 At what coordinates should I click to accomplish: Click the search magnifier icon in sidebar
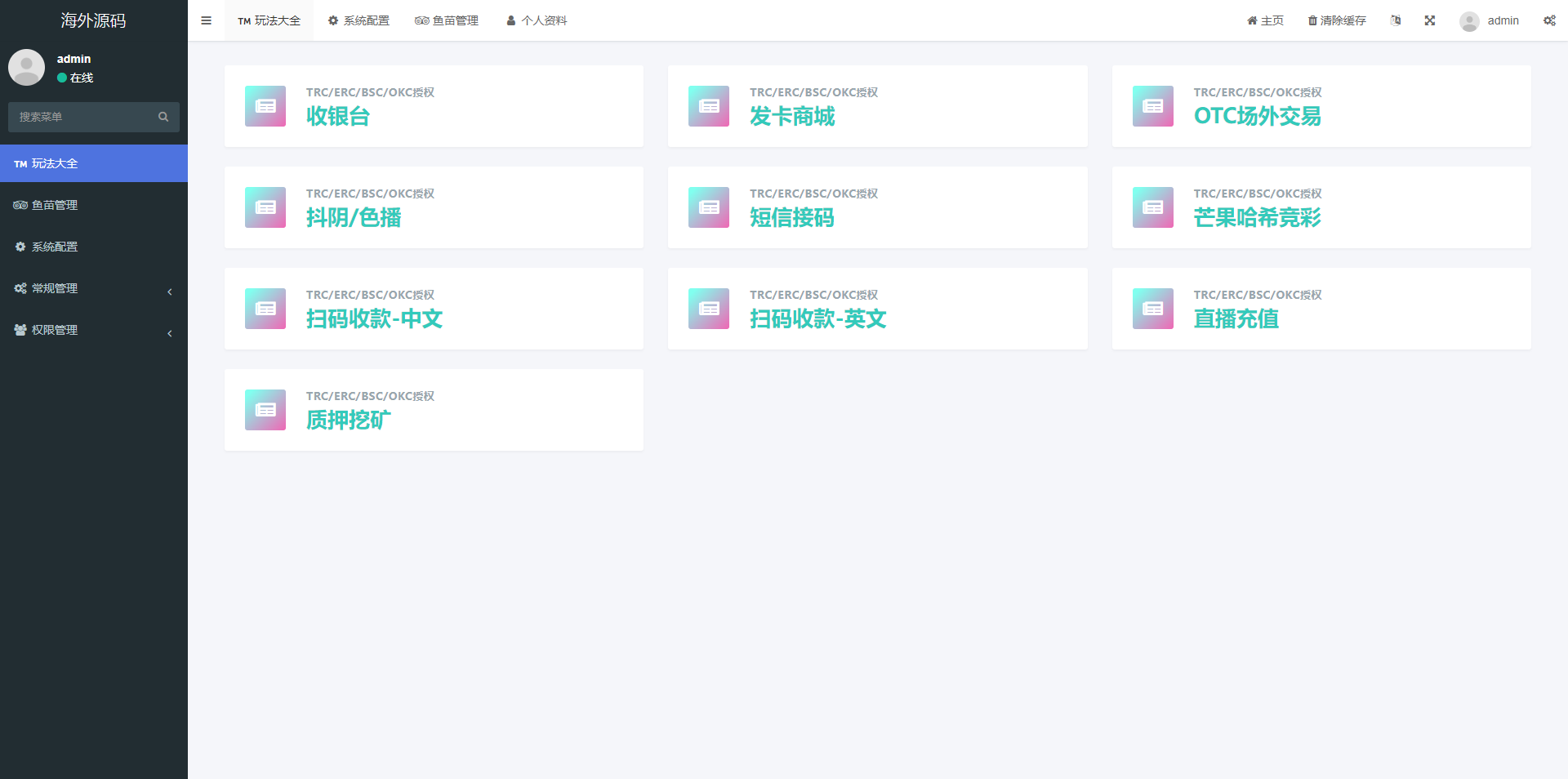pyautogui.click(x=163, y=117)
